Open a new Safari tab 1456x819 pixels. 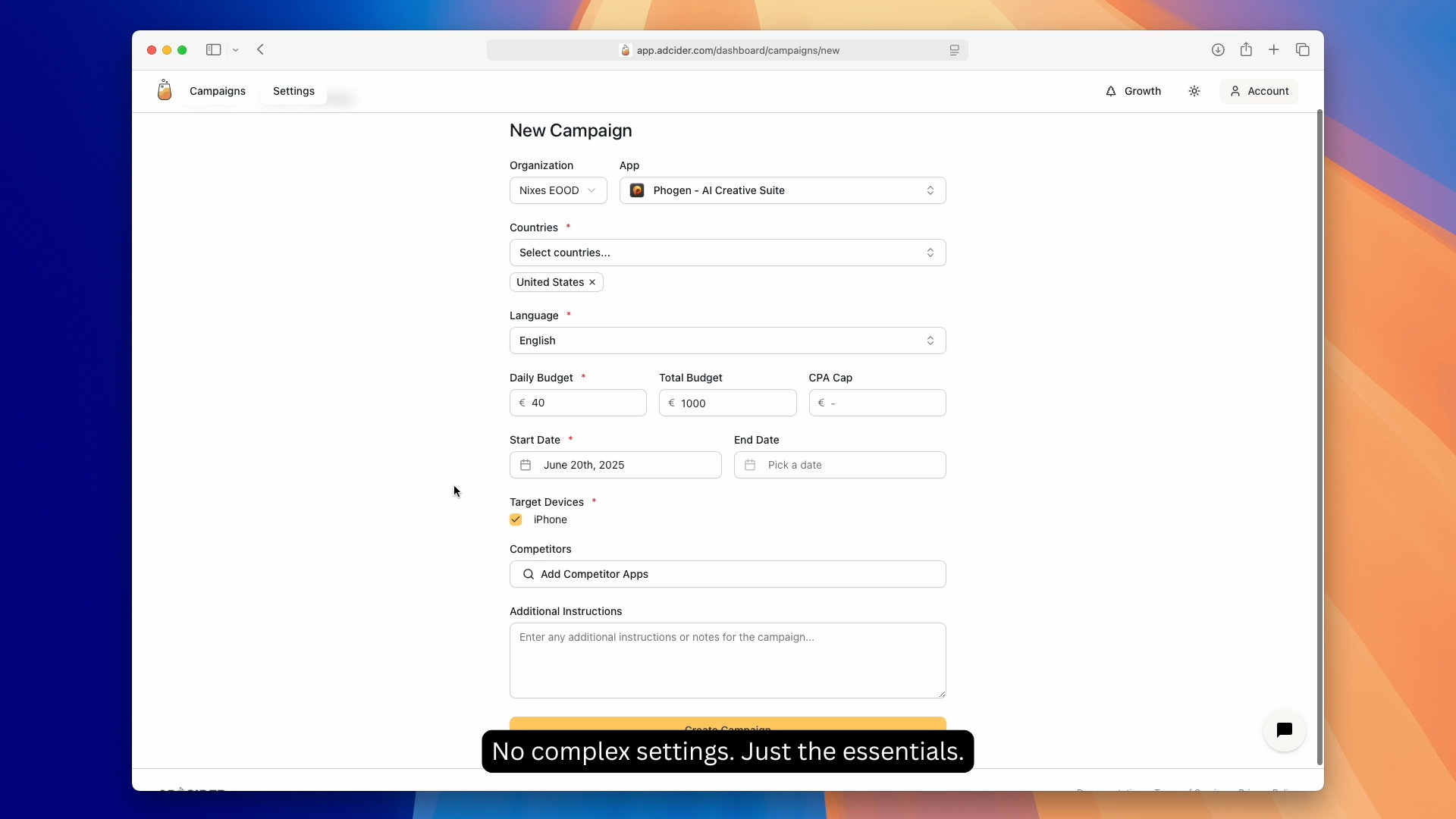point(1274,50)
